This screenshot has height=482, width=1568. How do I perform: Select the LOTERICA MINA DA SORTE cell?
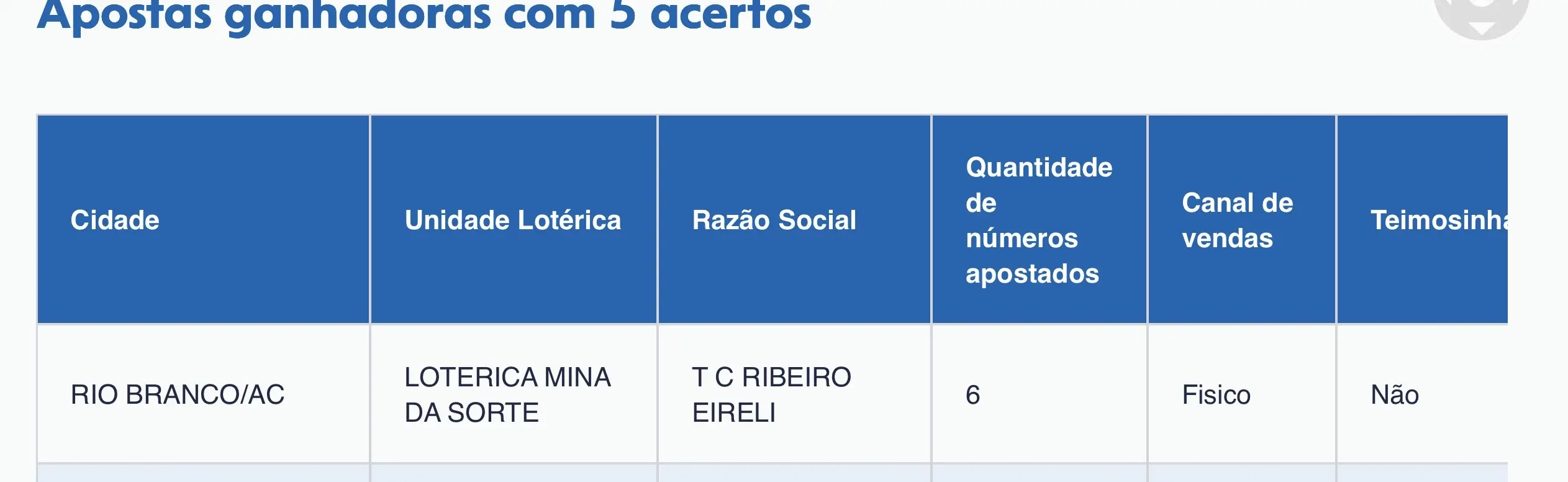pos(514,394)
